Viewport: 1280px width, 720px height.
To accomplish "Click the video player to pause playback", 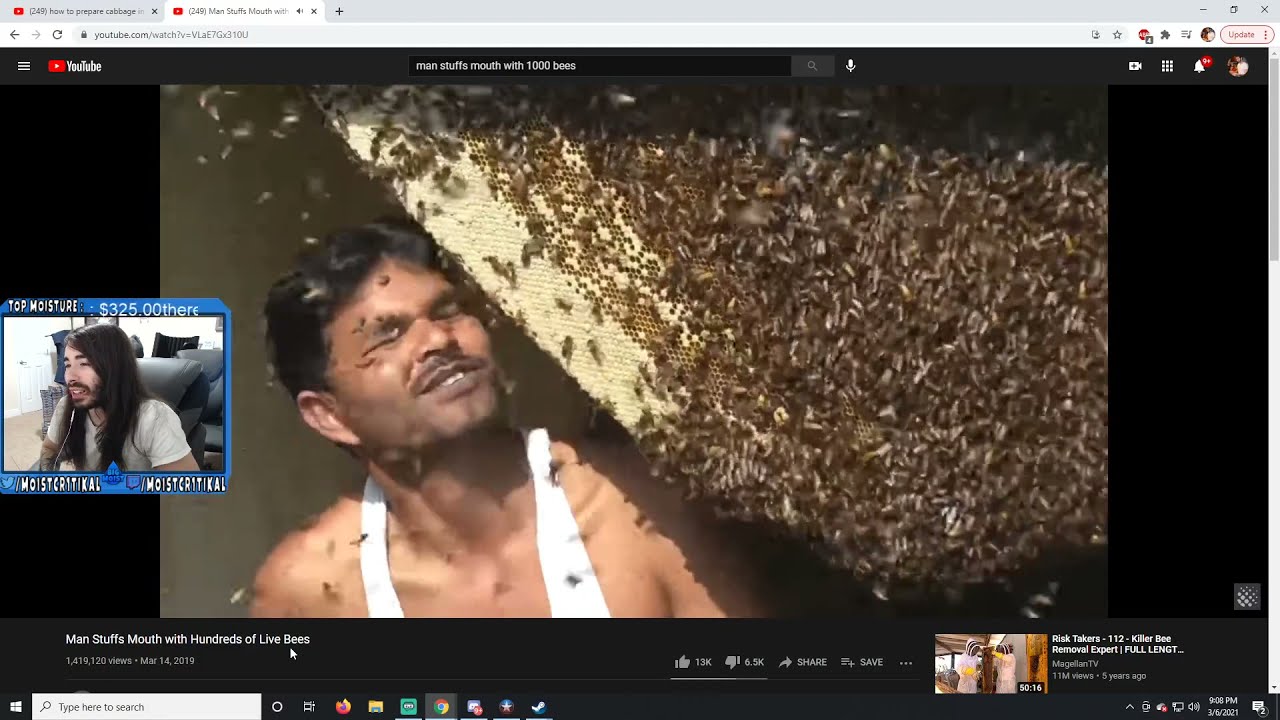I will [x=634, y=351].
